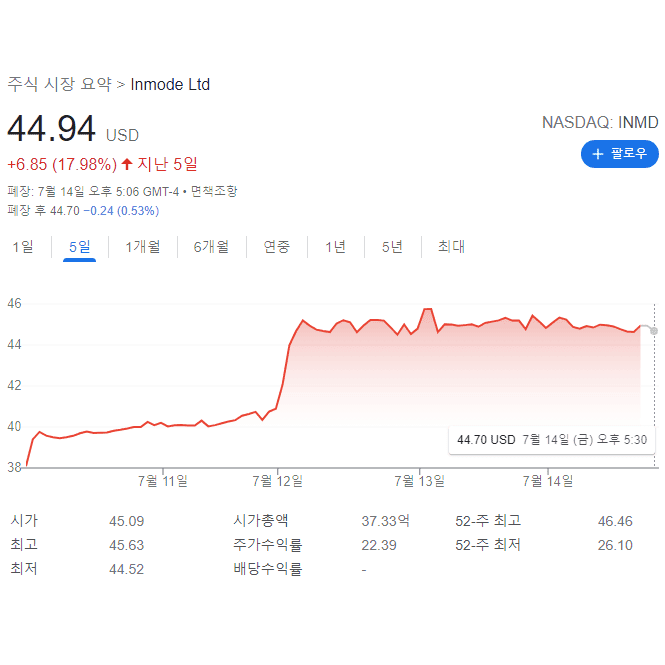Screen dimensions: 665x665
Task: Select the 1일 time range tab
Action: coord(23,246)
